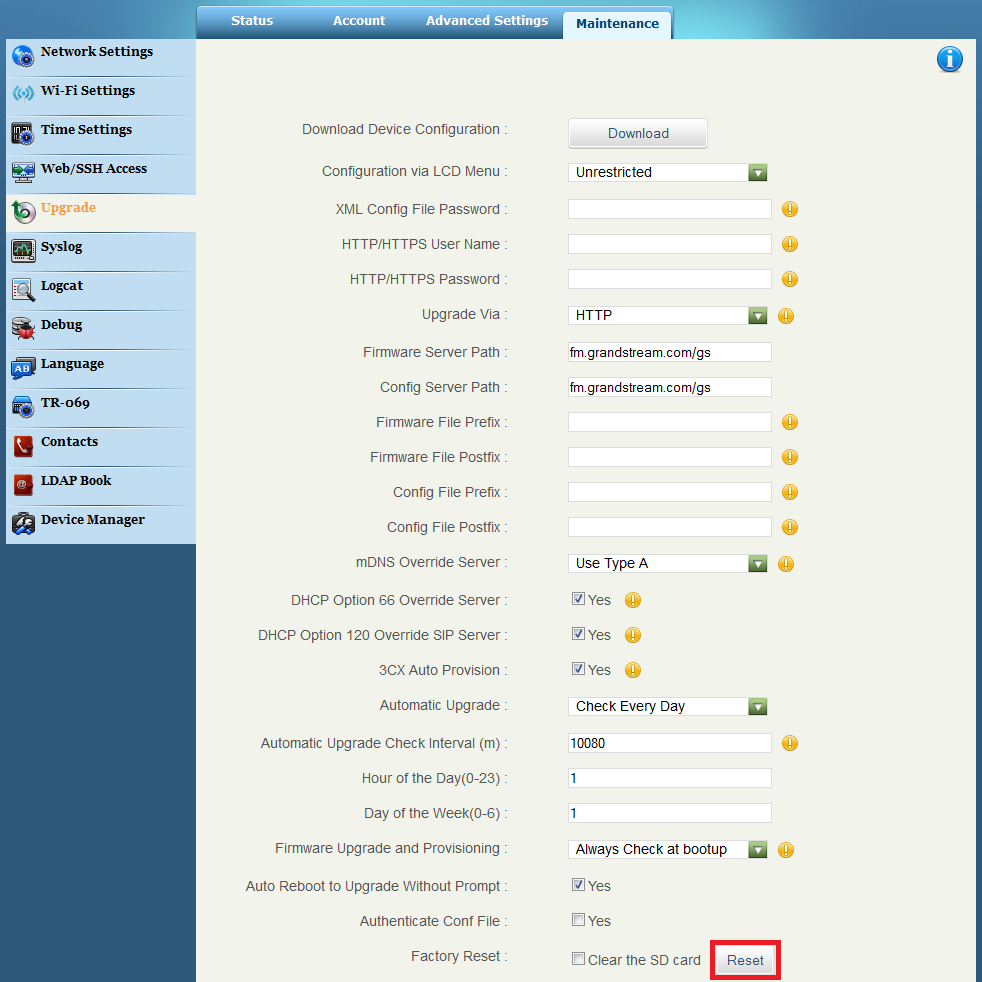Click the Wi-Fi Settings signal icon
Screen dimensions: 982x982
[x=23, y=94]
